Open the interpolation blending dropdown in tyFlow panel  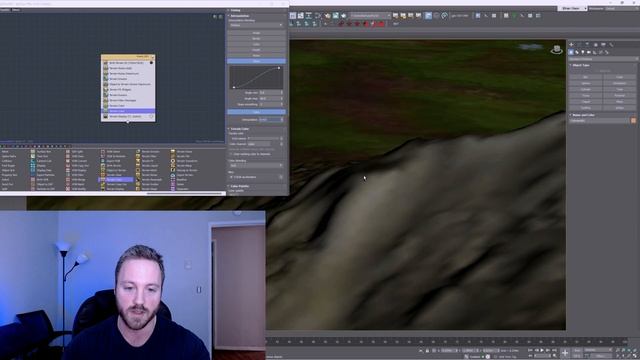(256, 25)
